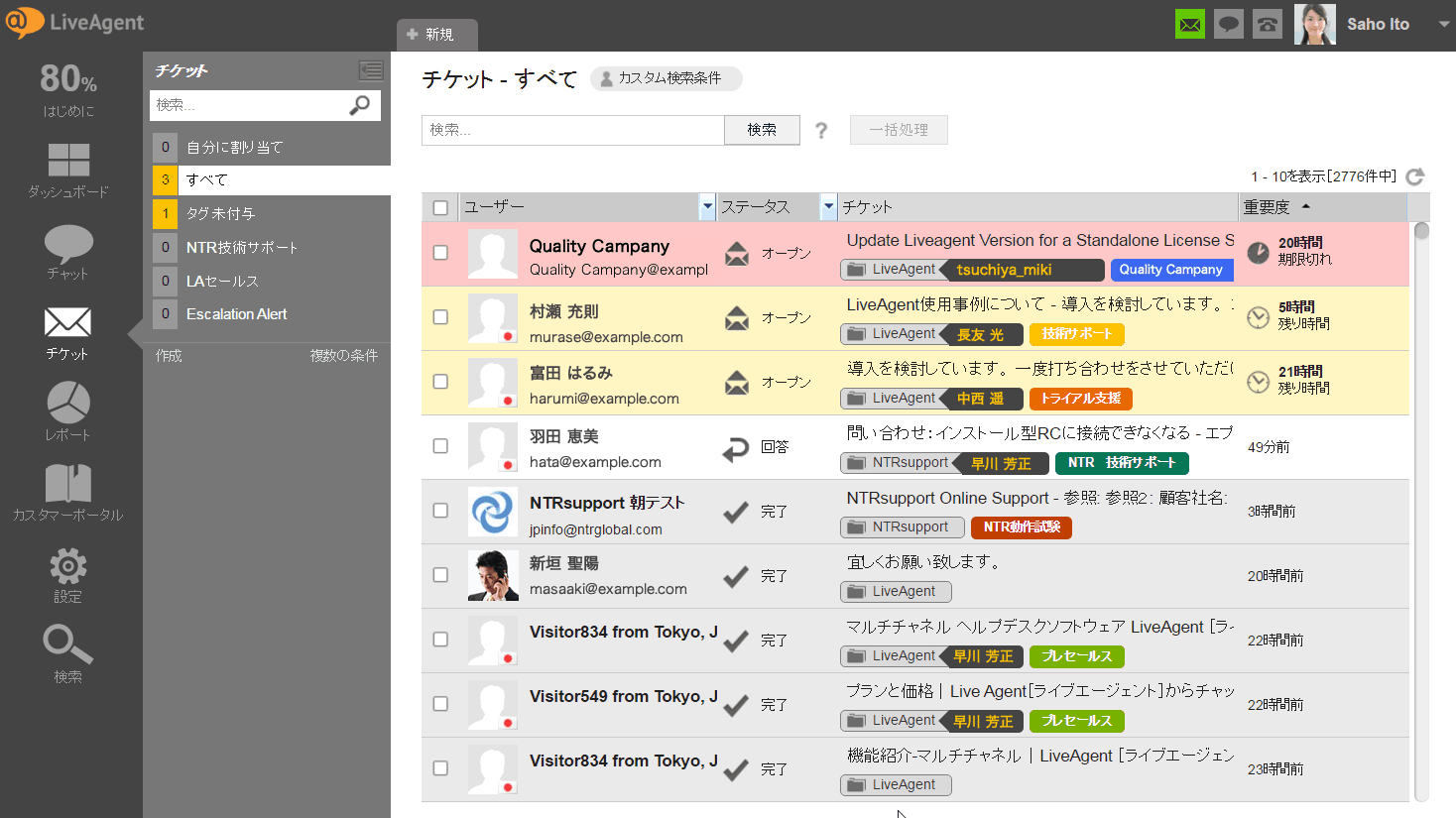The height and width of the screenshot is (818, 1456).
Task: Click the NTRsupport department label in 羽田 恵美 row
Action: pos(901,463)
